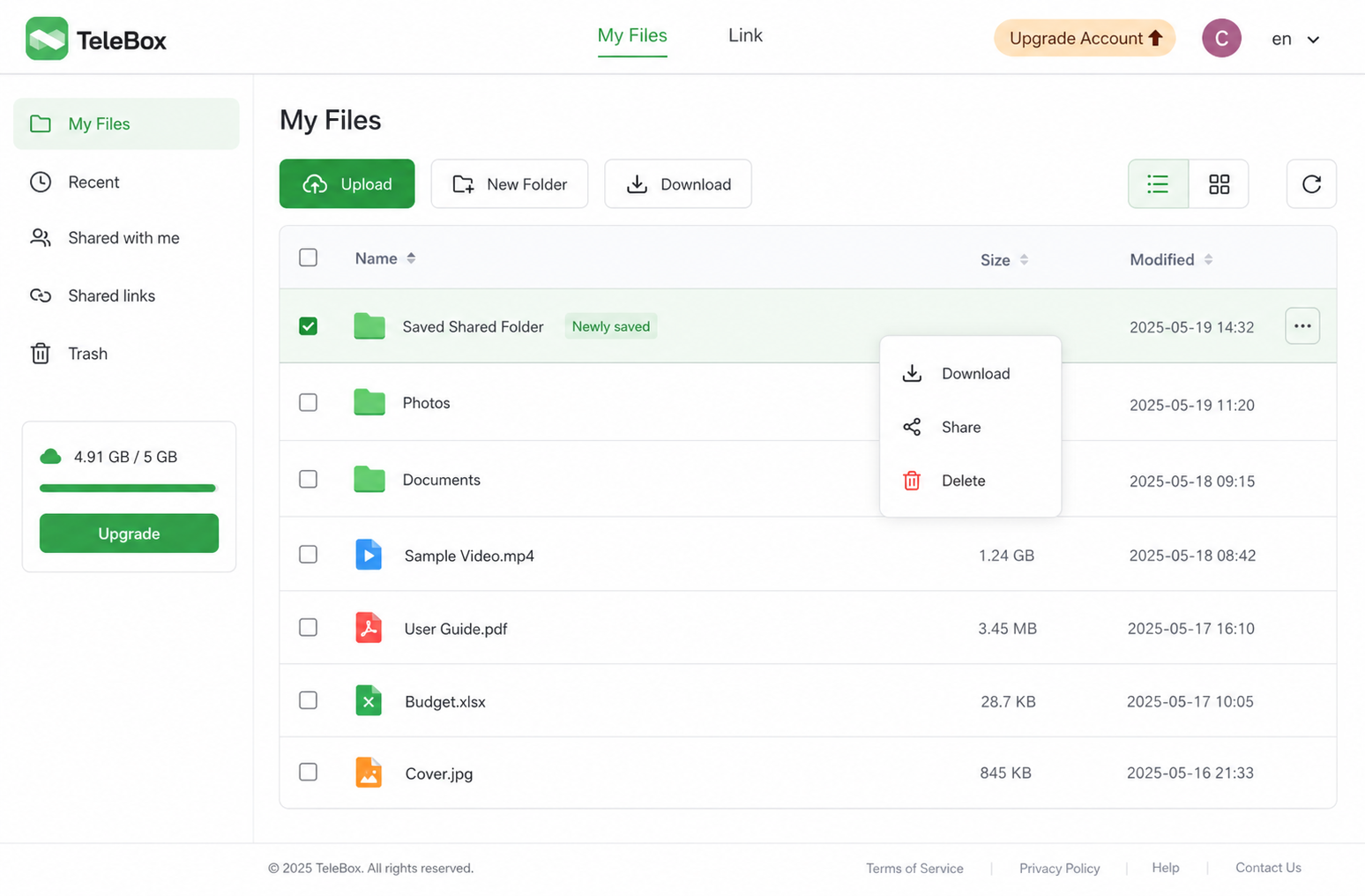The image size is (1365, 896).
Task: Click the Shared with me people icon
Action: [x=41, y=237]
